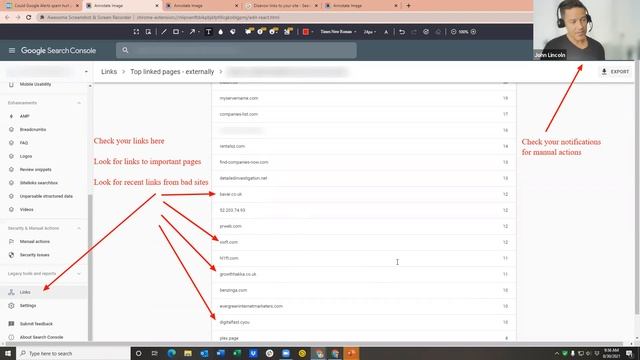
Task: Zoom out with the minus magnifier
Action: pos(453,32)
